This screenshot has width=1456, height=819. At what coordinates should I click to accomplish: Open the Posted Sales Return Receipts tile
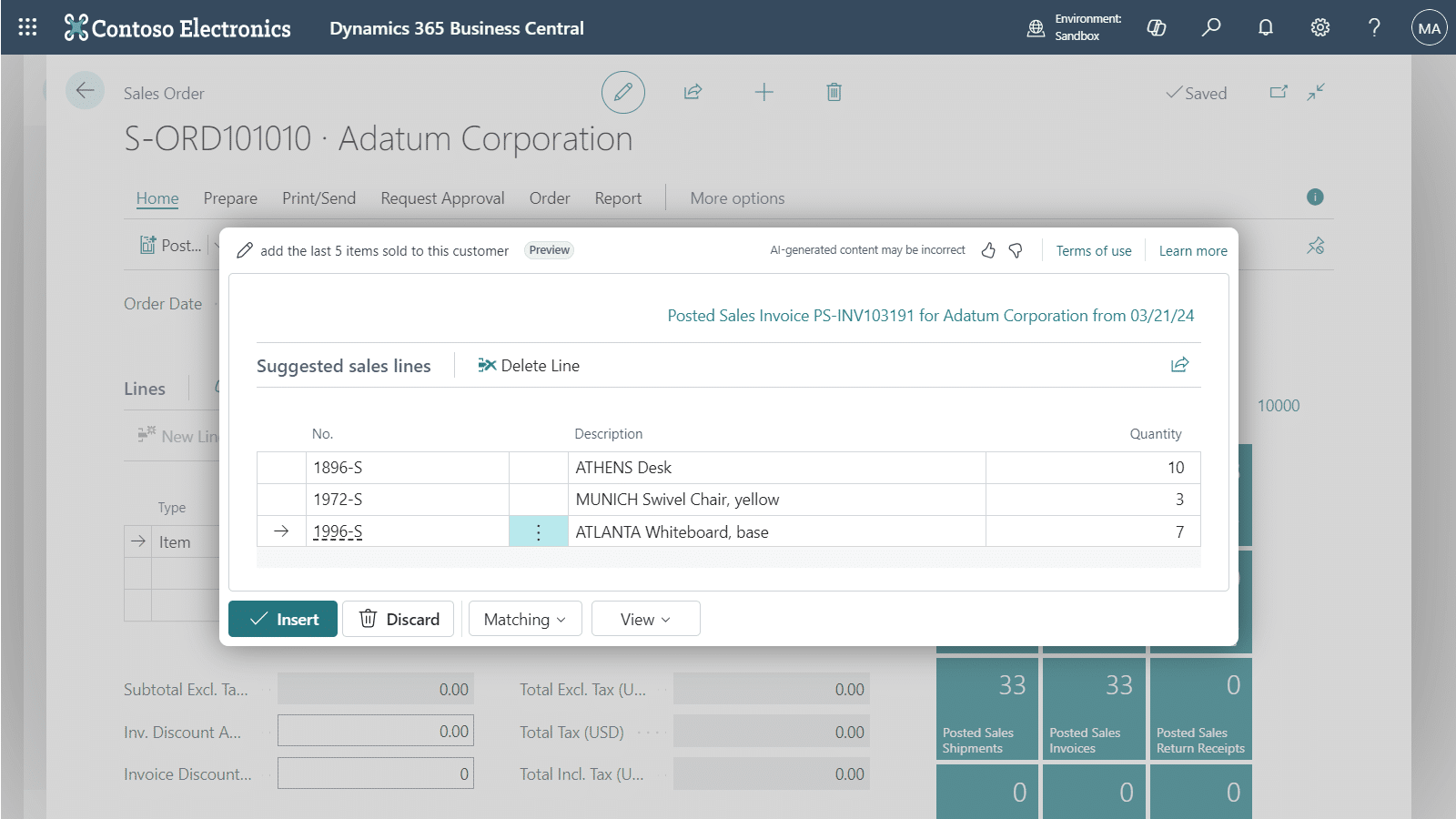point(1201,709)
